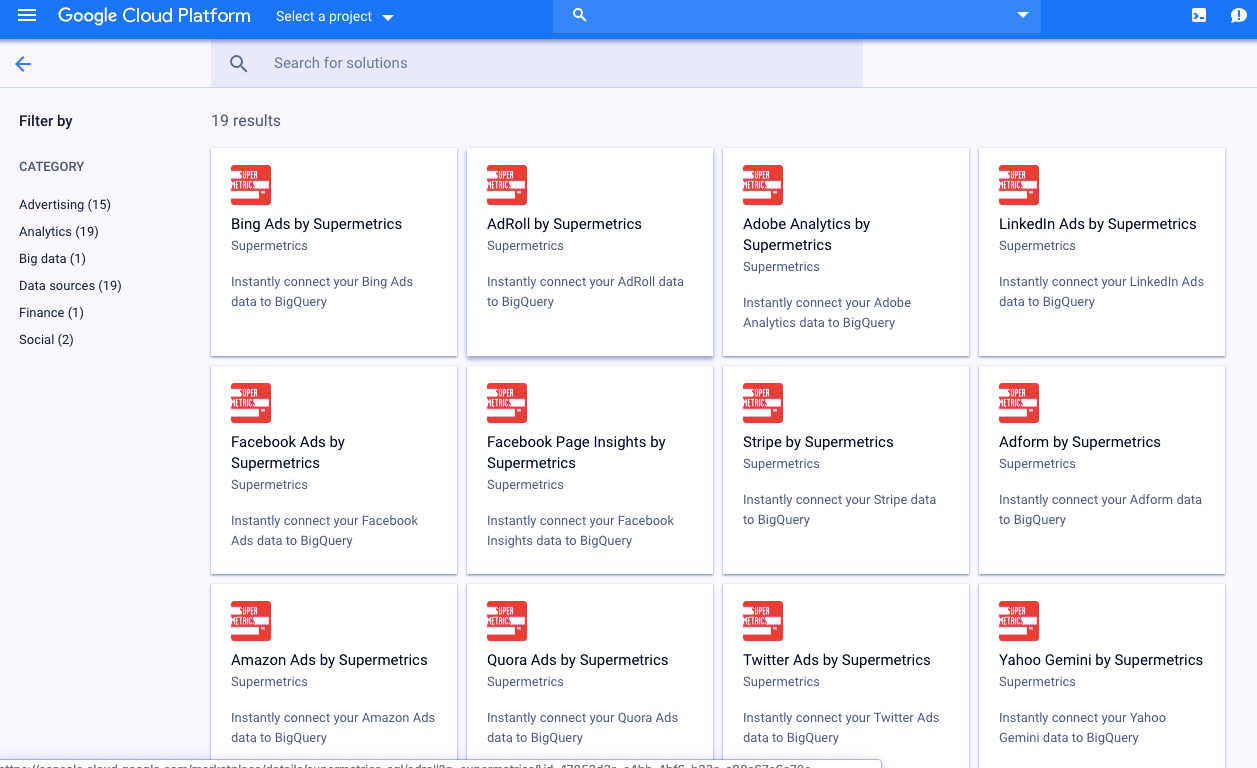1257x768 pixels.
Task: Open Quora Ads by Supermetrics title
Action: click(x=577, y=660)
